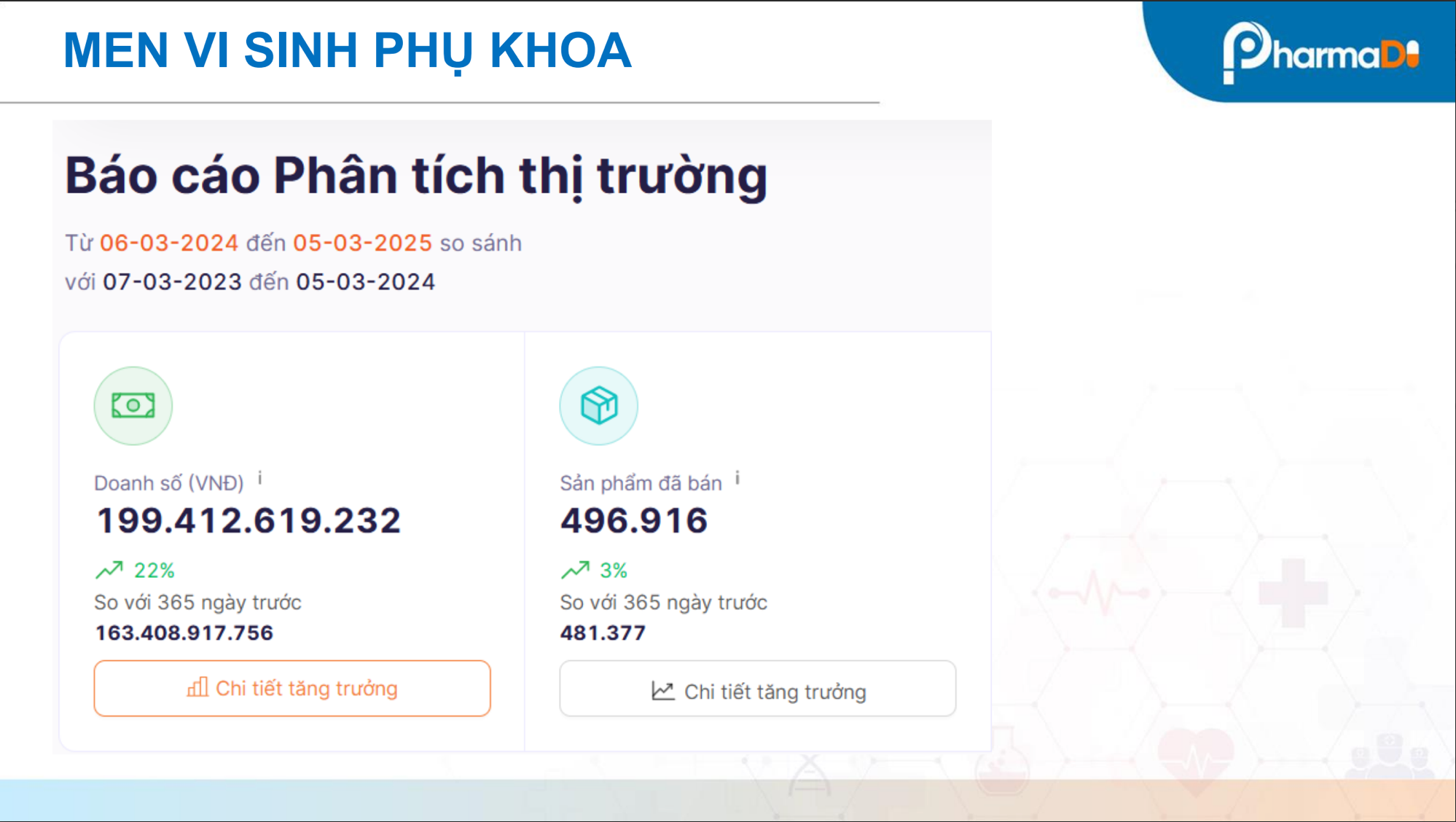Click the green money icon for Doanh số
The width and height of the screenshot is (1456, 822).
click(132, 405)
